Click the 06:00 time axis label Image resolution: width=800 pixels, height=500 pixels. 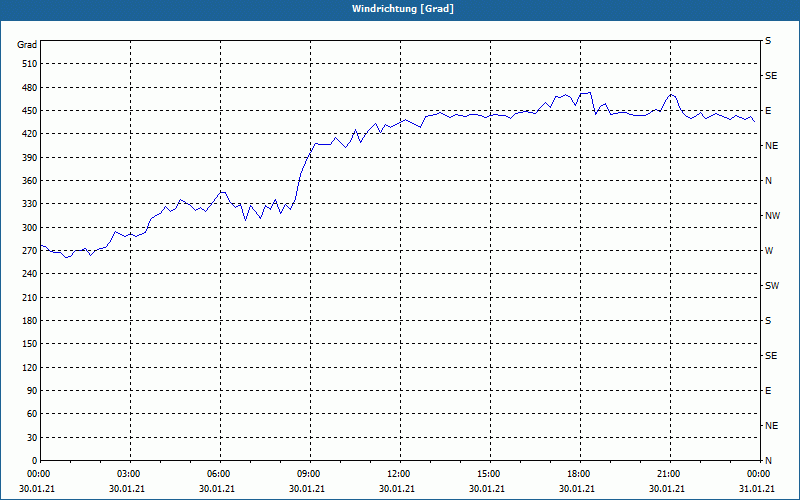click(x=218, y=474)
